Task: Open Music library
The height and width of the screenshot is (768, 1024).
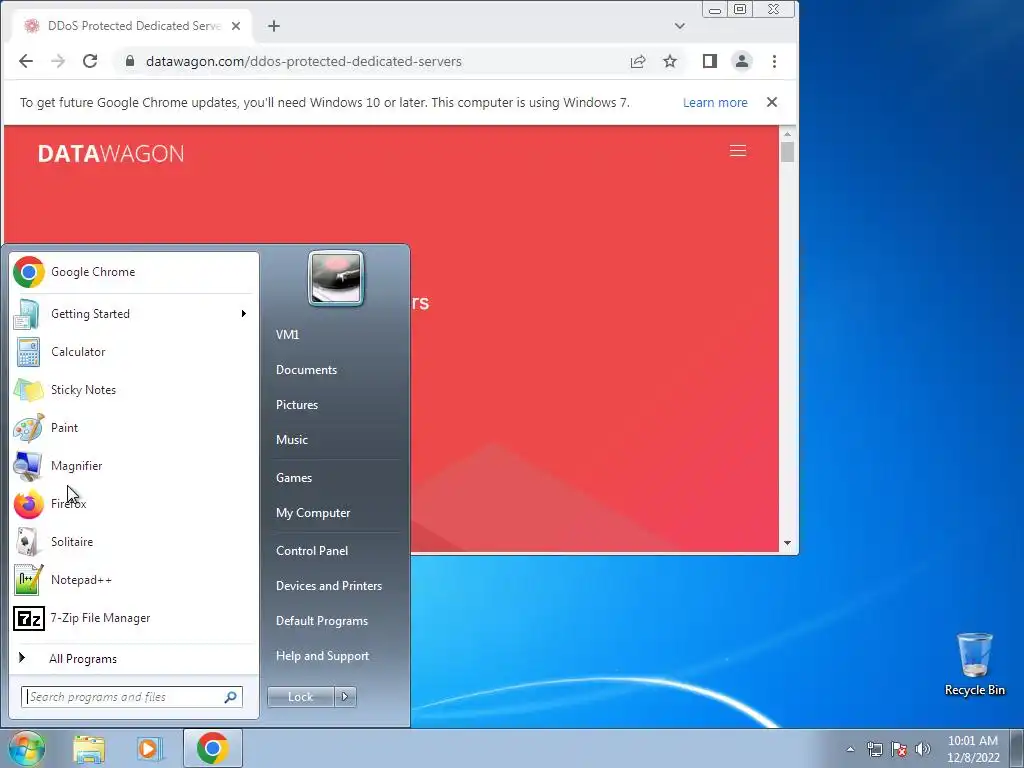Action: point(291,440)
